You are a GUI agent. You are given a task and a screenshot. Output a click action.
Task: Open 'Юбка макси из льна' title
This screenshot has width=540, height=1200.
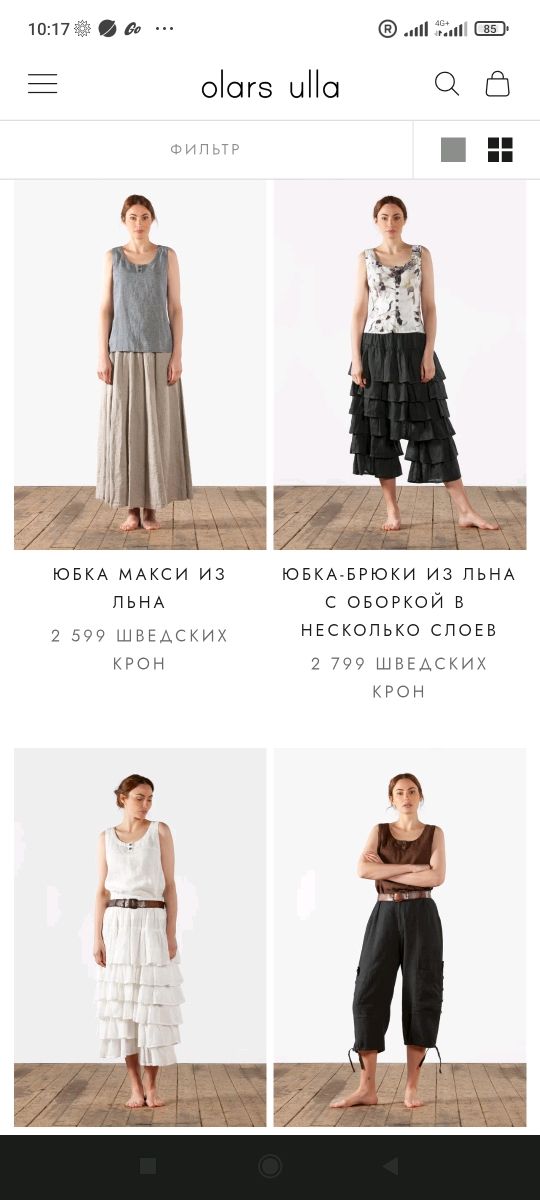140,588
